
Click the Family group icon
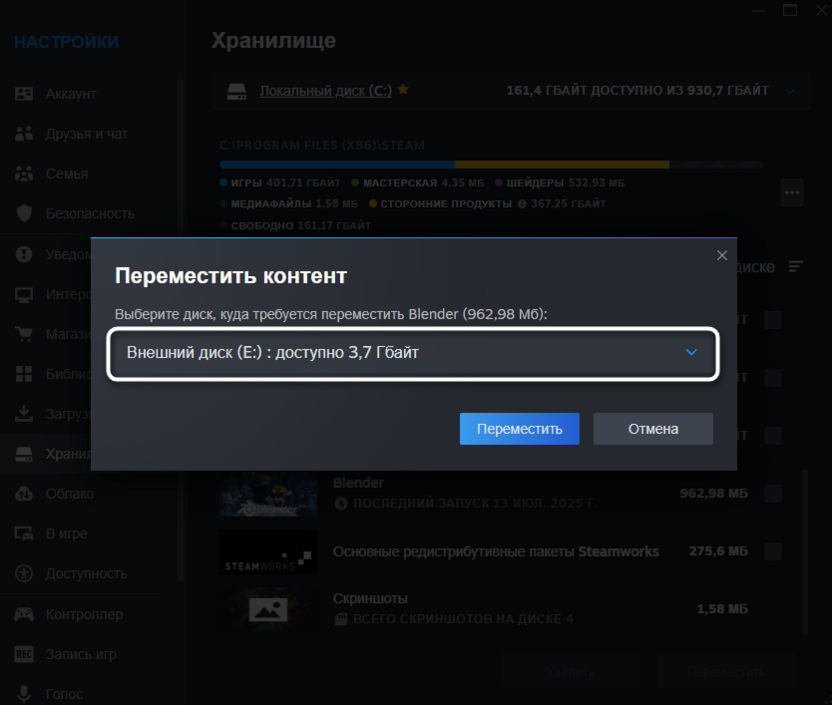point(24,173)
